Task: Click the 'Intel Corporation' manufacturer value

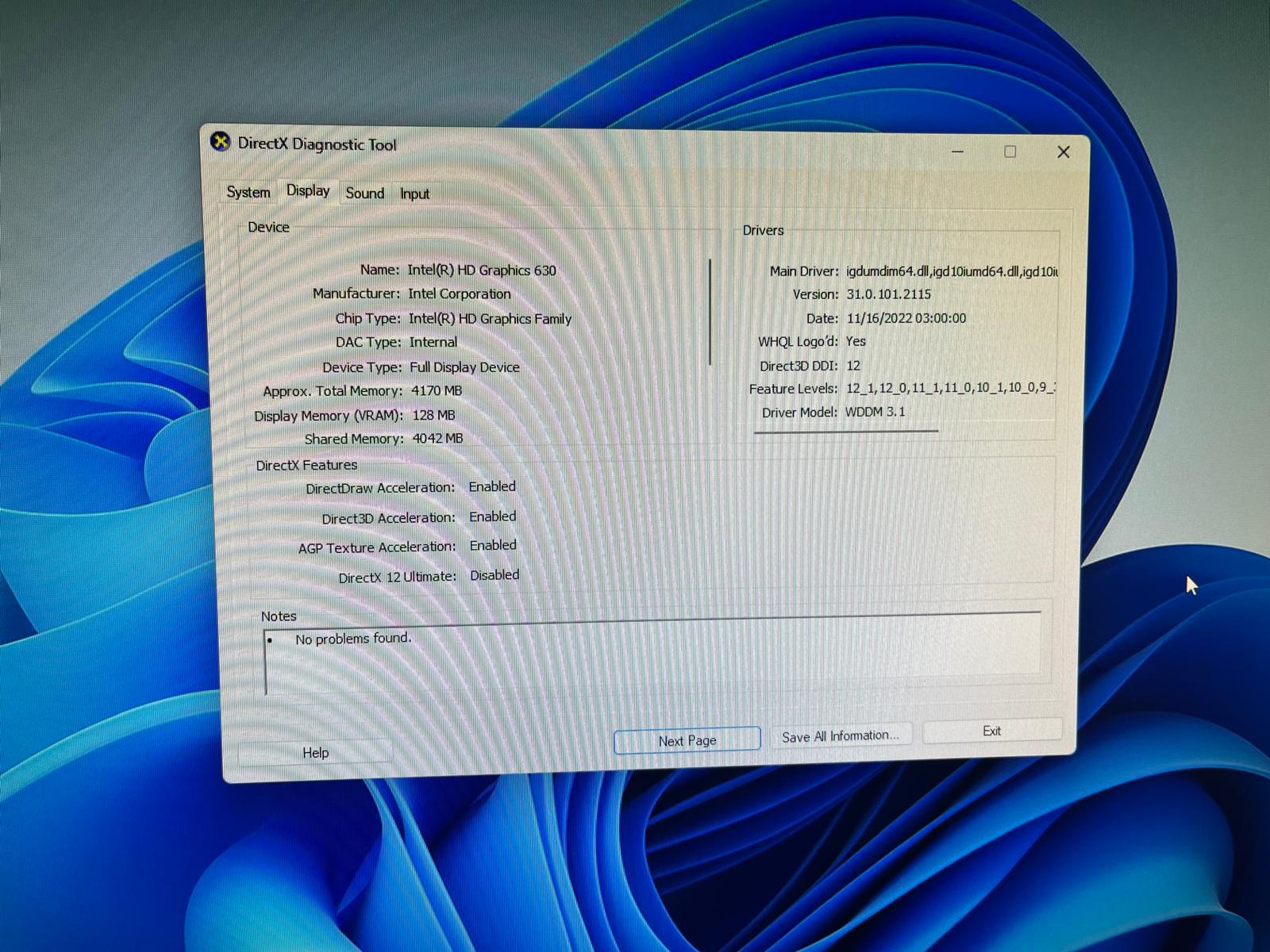Action: [x=460, y=294]
